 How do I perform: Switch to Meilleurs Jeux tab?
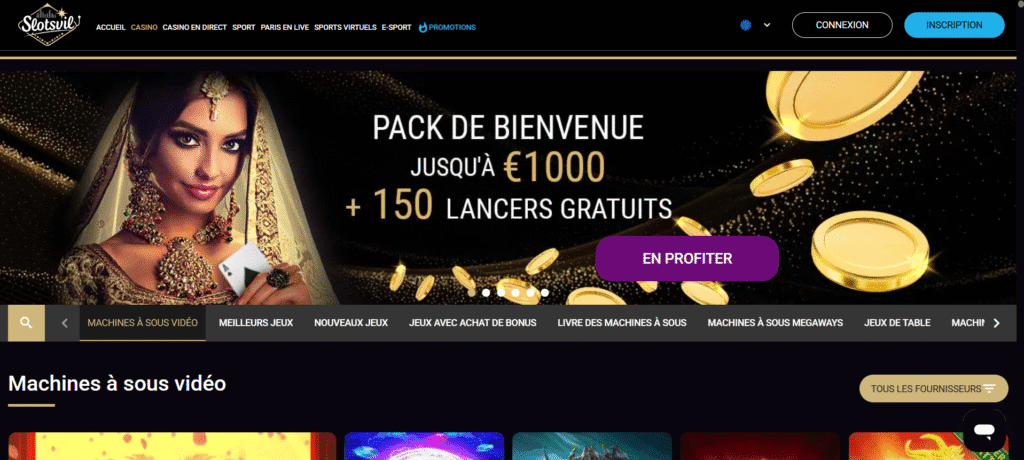[x=256, y=323]
